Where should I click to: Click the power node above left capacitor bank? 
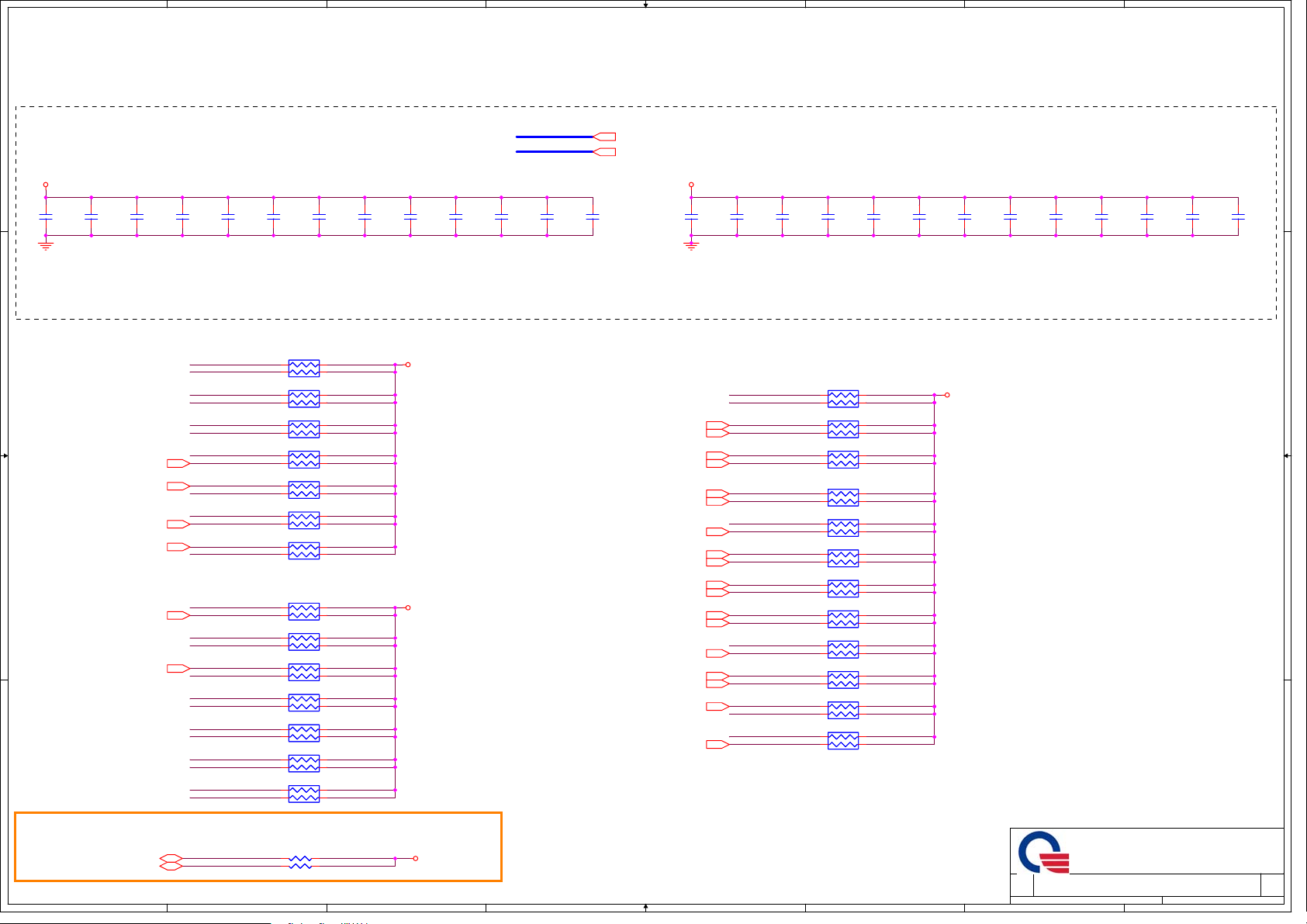click(x=46, y=185)
